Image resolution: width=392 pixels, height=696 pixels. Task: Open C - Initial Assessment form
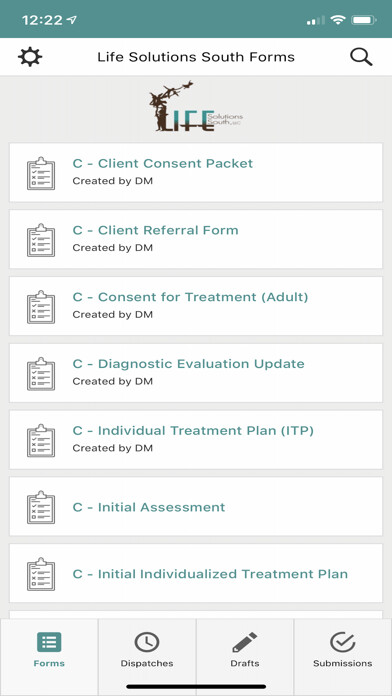(196, 506)
